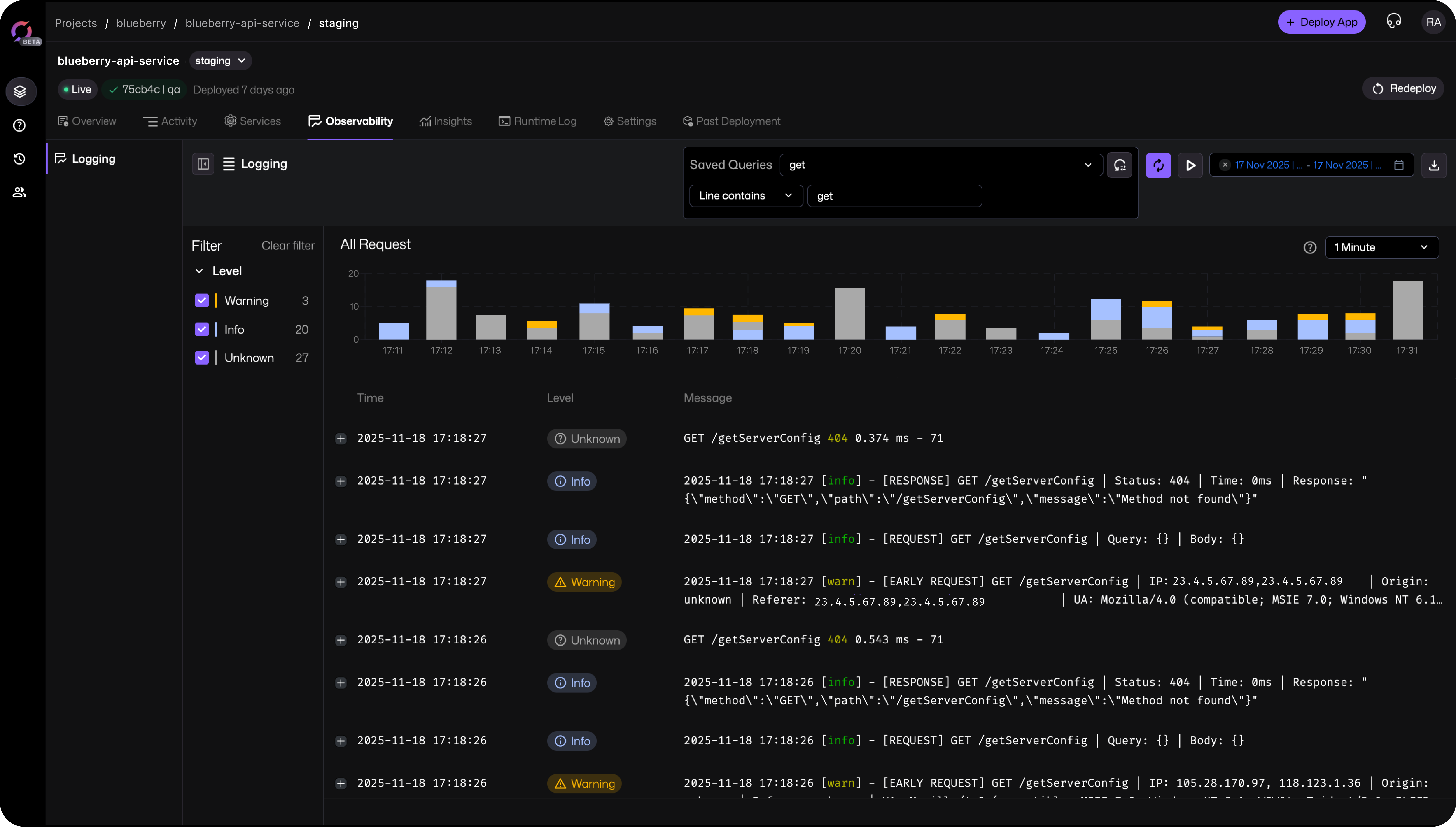Image resolution: width=1456 pixels, height=827 pixels.
Task: Open the history icon in sidebar
Action: pos(20,159)
